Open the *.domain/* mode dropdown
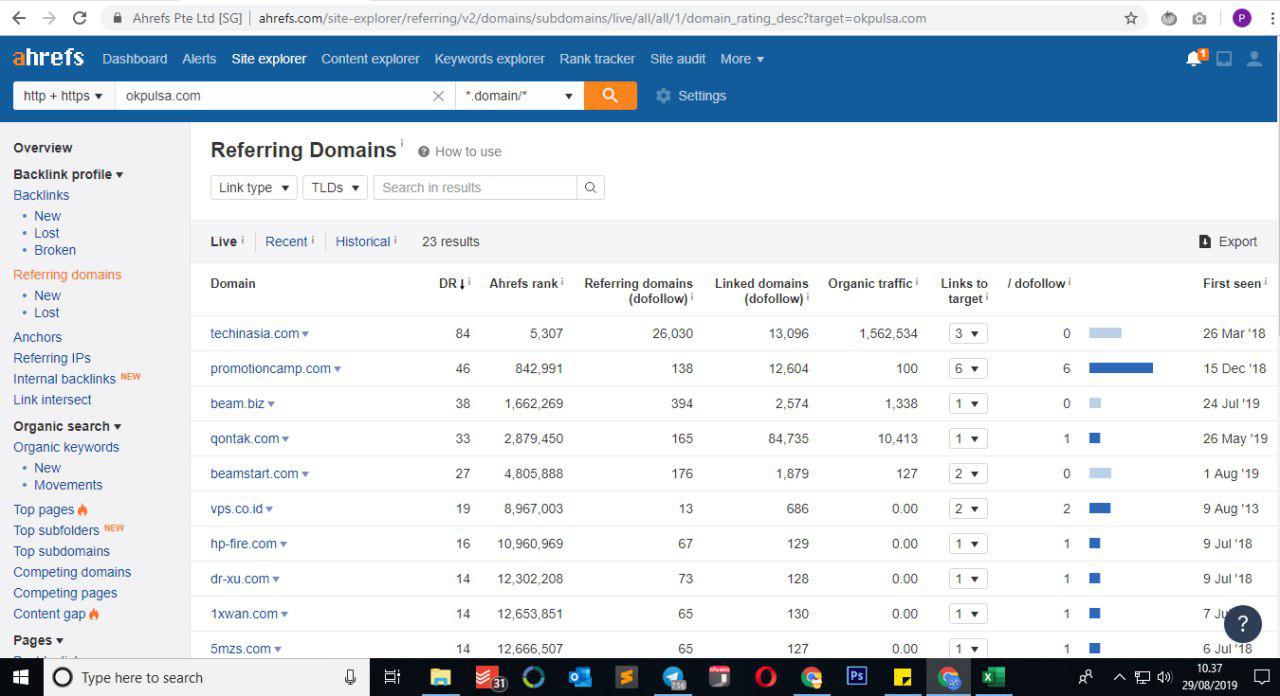1280x696 pixels. (x=519, y=96)
